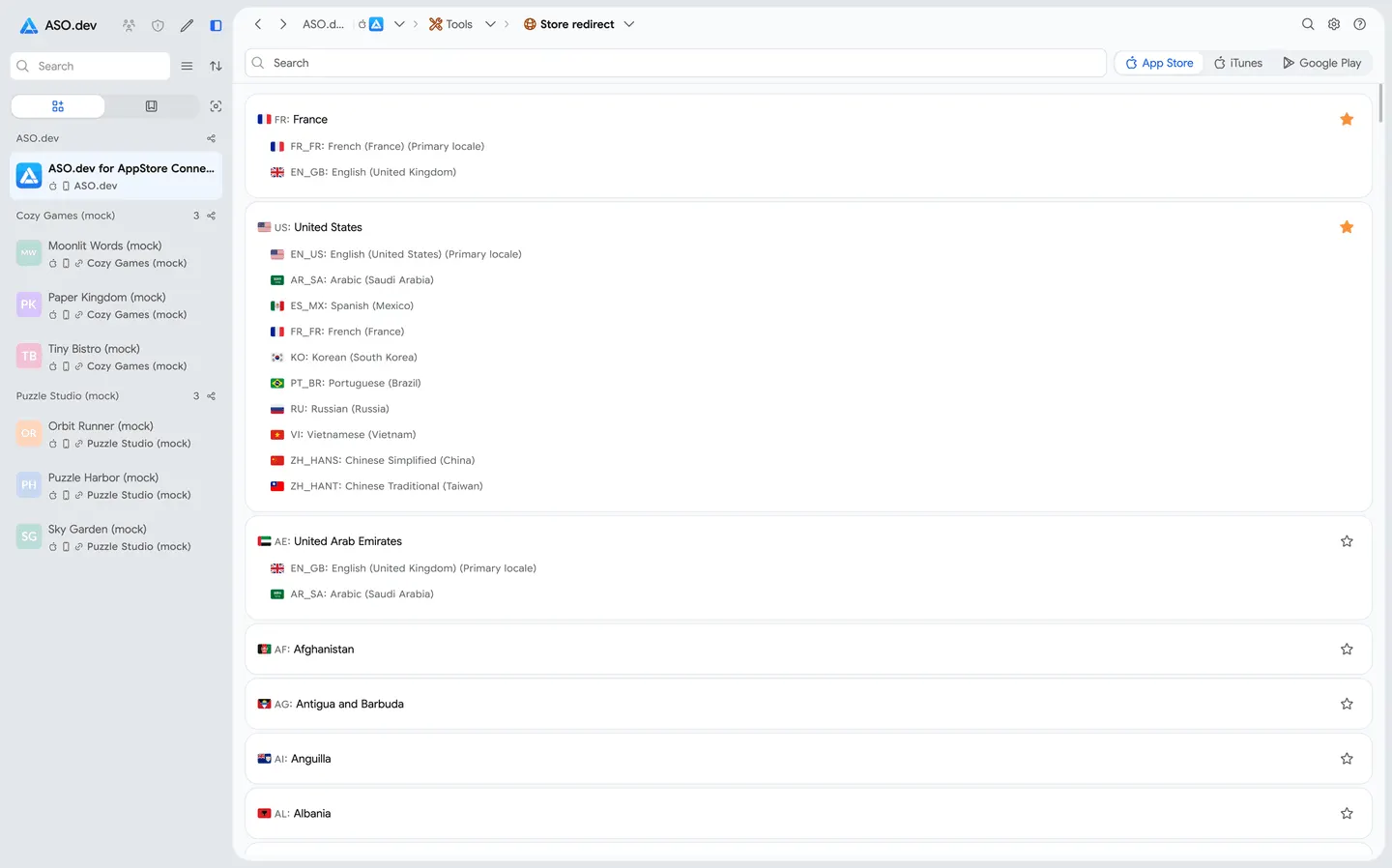This screenshot has height=868, width=1392.
Task: Click the main country search field
Action: [x=676, y=63]
